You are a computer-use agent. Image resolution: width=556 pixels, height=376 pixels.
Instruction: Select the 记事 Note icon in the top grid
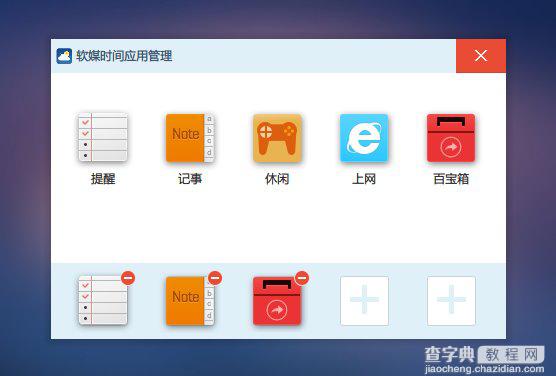tap(190, 138)
